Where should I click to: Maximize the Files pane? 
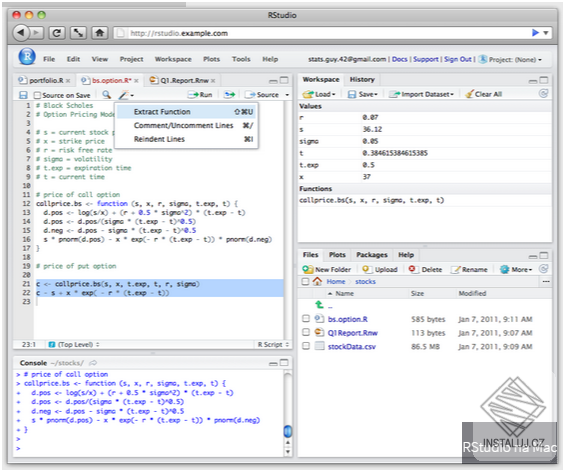(544, 255)
